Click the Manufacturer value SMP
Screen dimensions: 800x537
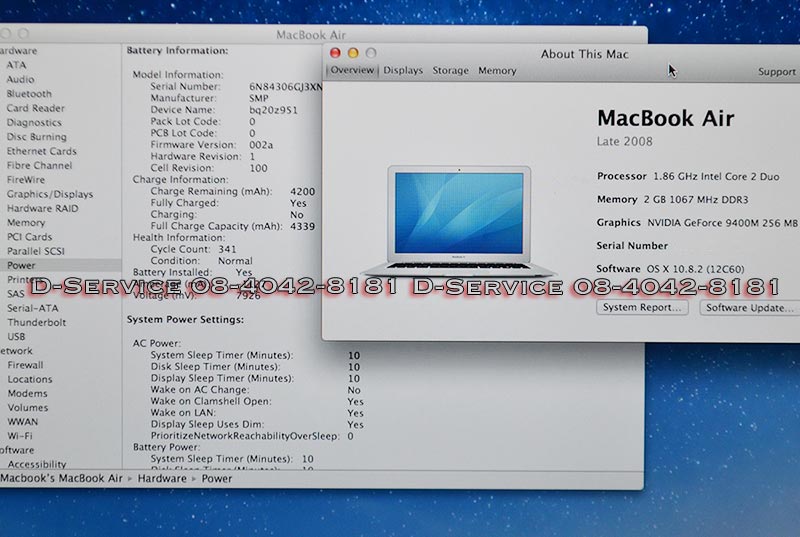pos(259,98)
